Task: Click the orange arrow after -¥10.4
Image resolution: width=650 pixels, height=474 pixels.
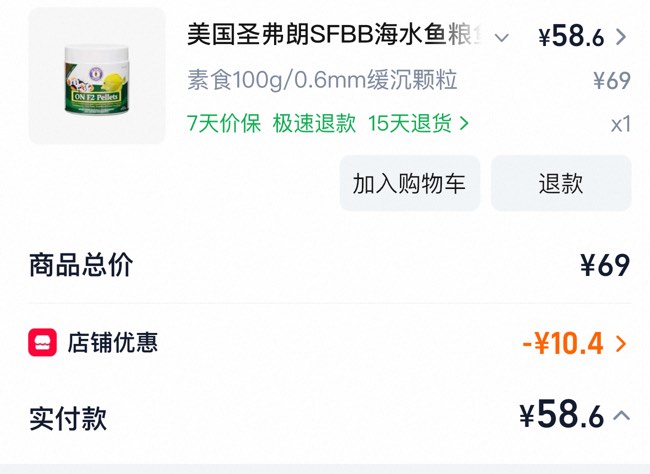Action: pos(621,344)
